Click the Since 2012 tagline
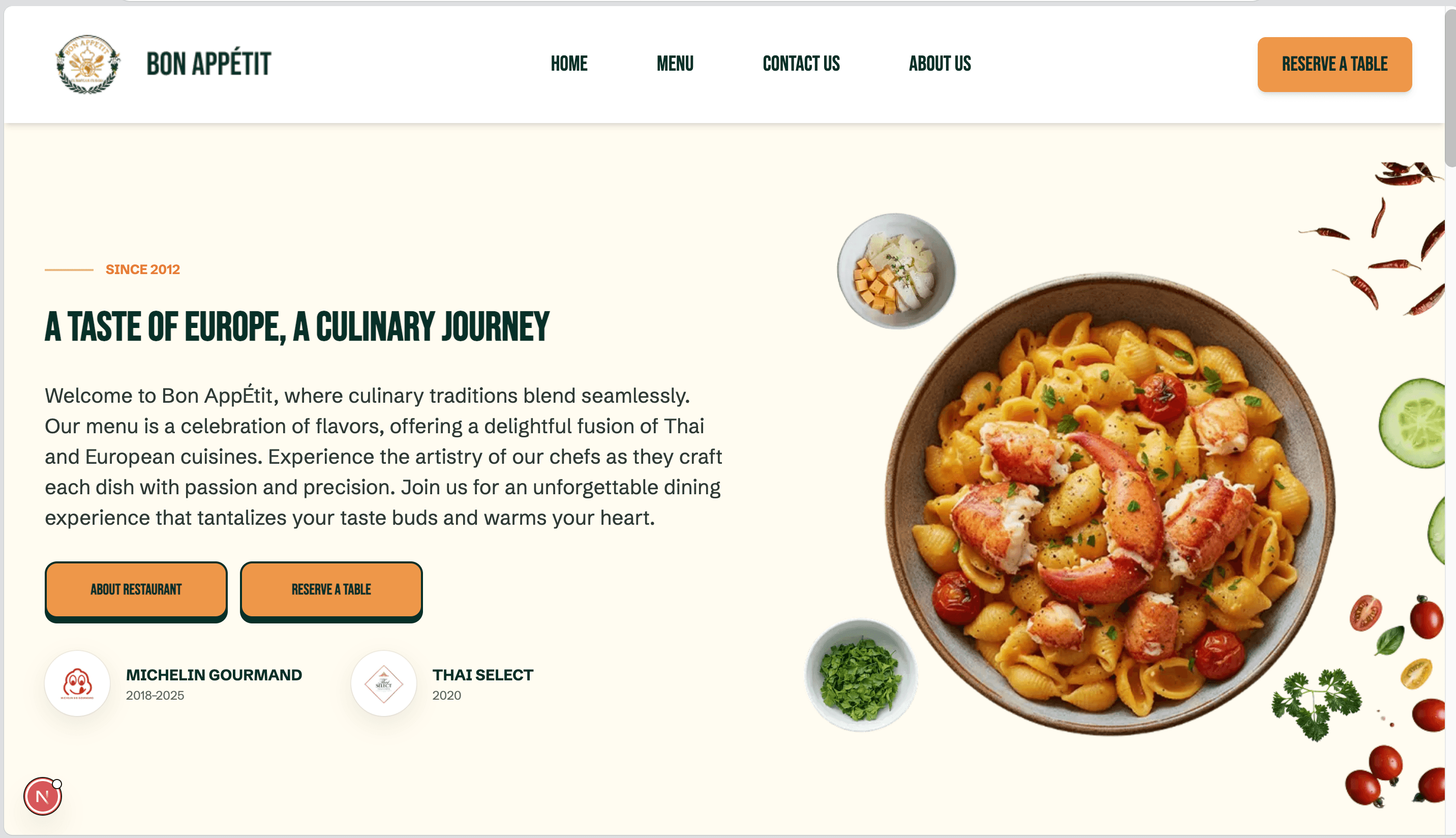The image size is (1456, 838). pos(143,270)
